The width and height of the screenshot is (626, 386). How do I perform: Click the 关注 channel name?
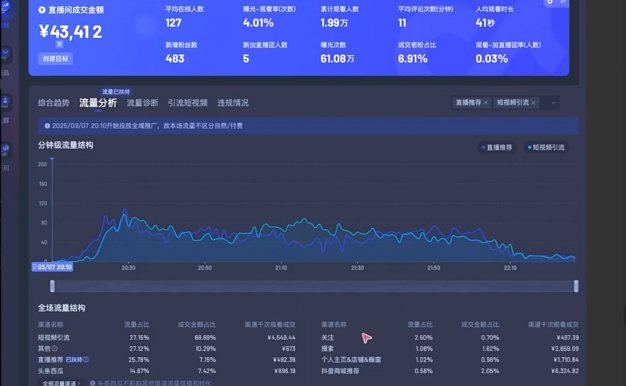pos(327,337)
